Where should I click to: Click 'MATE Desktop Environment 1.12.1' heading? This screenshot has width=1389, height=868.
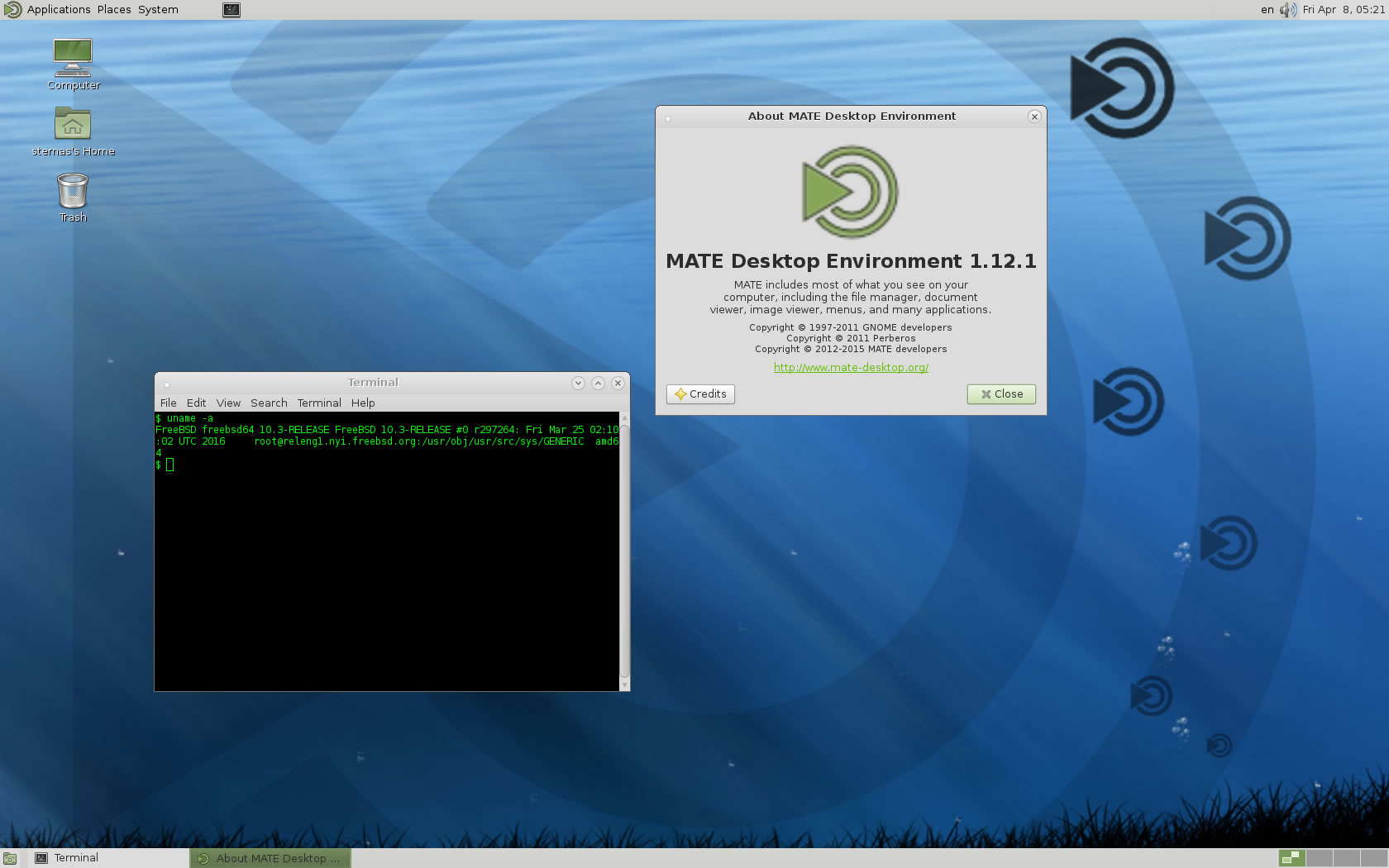click(x=851, y=261)
